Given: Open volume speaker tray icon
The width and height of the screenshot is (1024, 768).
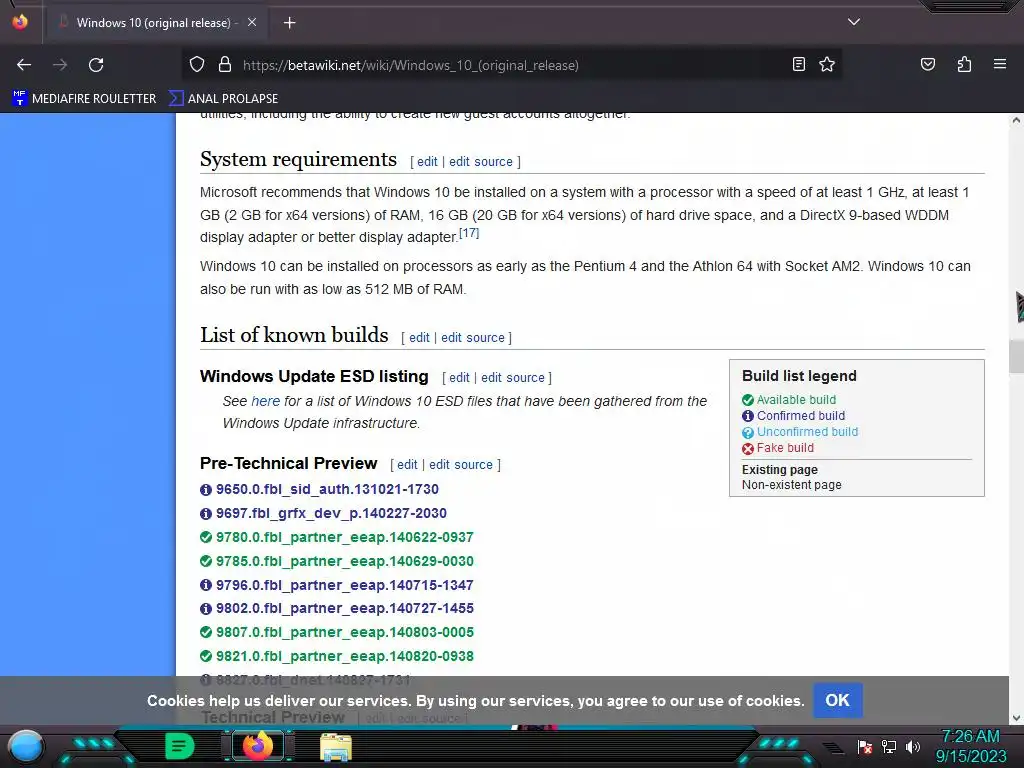Looking at the screenshot, I should coord(913,746).
